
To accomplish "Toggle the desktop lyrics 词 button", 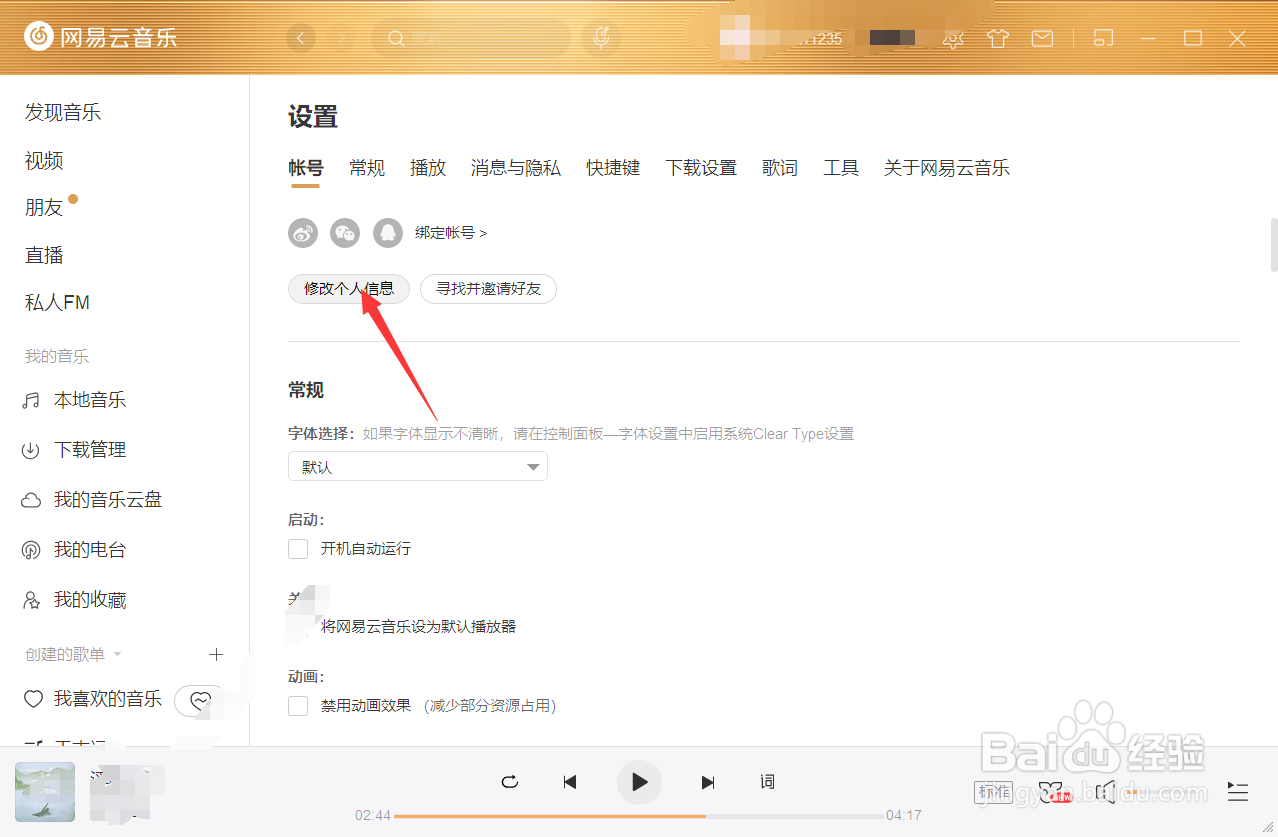I will (767, 782).
